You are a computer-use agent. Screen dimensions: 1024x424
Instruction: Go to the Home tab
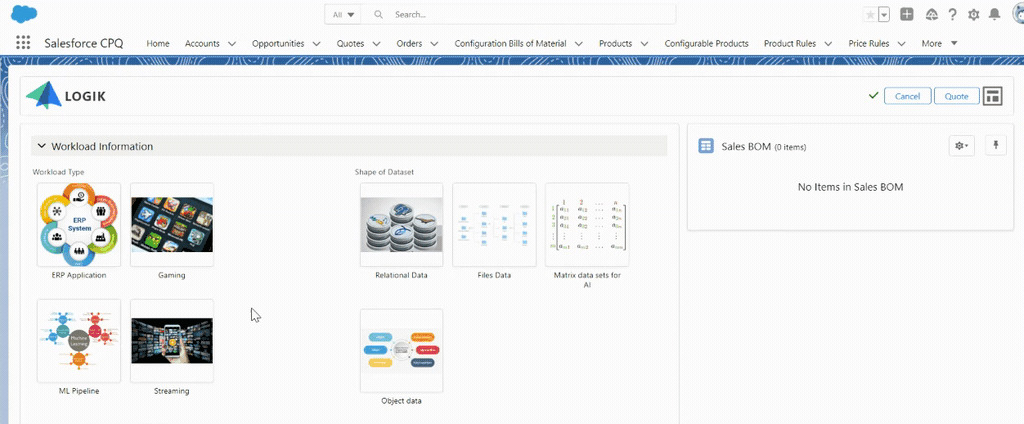(x=158, y=44)
